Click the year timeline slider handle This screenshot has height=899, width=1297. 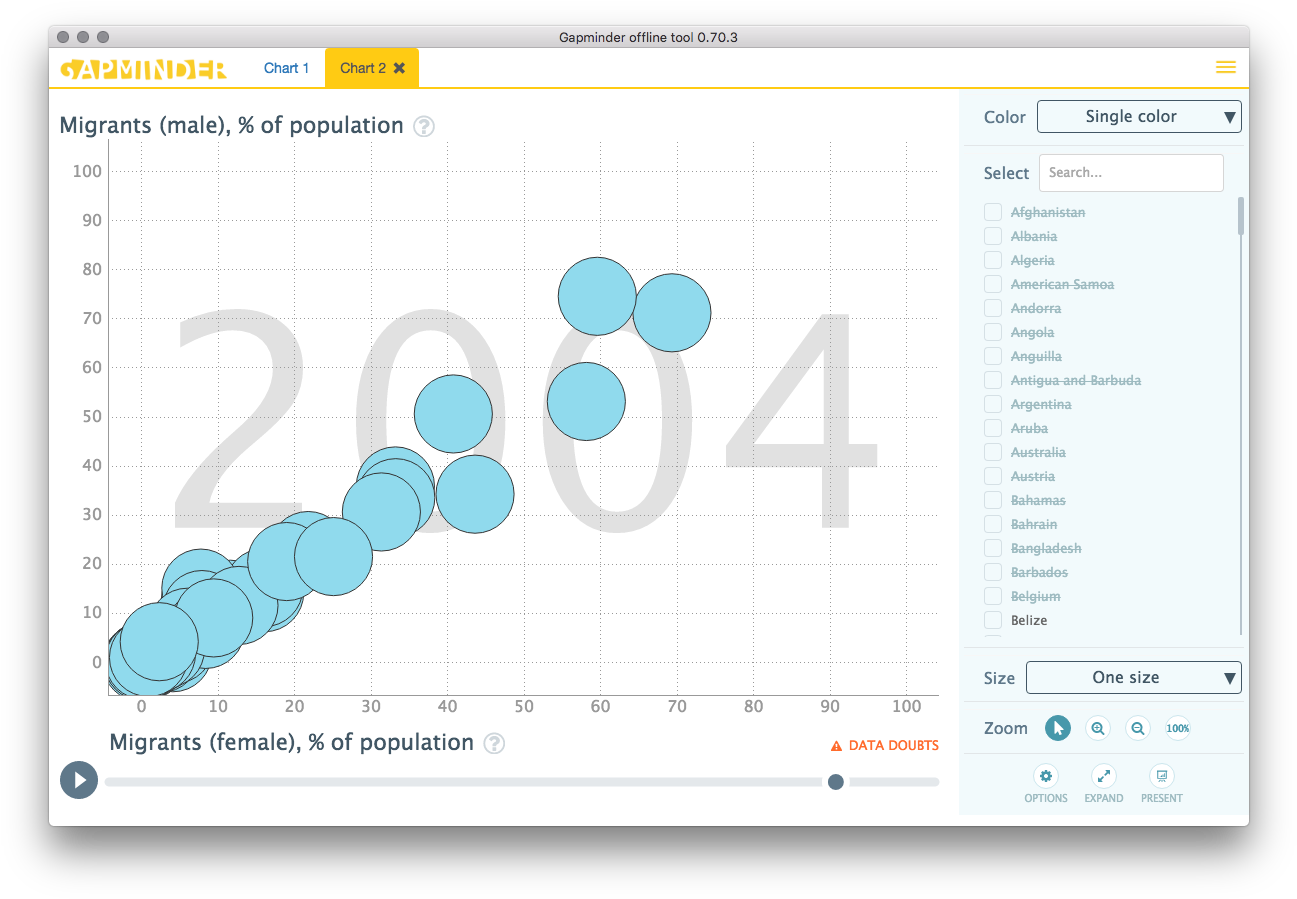tap(836, 782)
